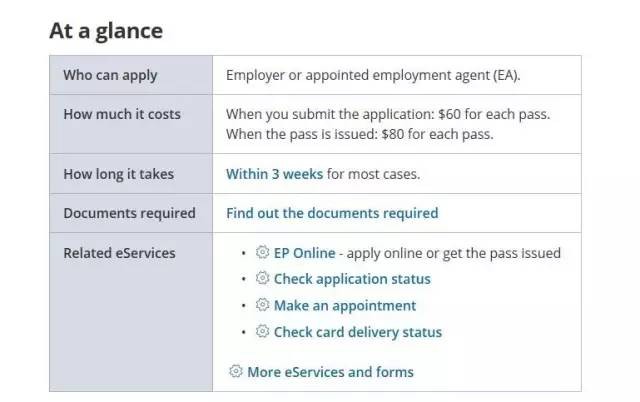This screenshot has width=640, height=402.
Task: Click the $60 application fee text line
Action: (388, 114)
